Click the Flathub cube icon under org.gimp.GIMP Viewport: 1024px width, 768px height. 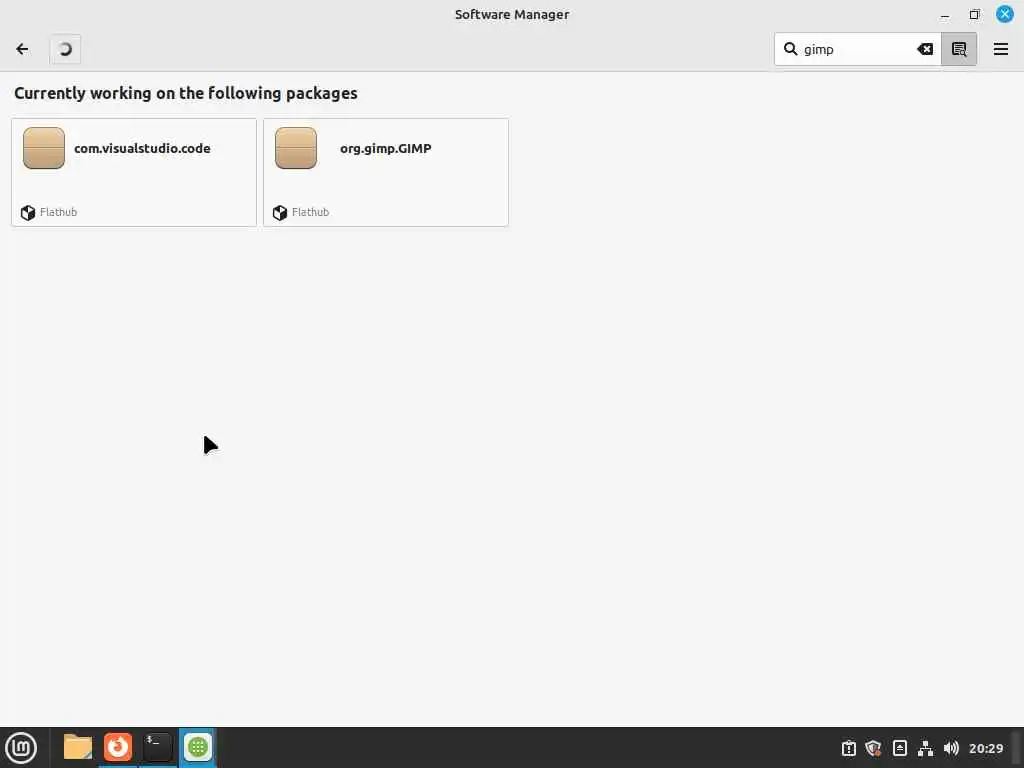(280, 213)
